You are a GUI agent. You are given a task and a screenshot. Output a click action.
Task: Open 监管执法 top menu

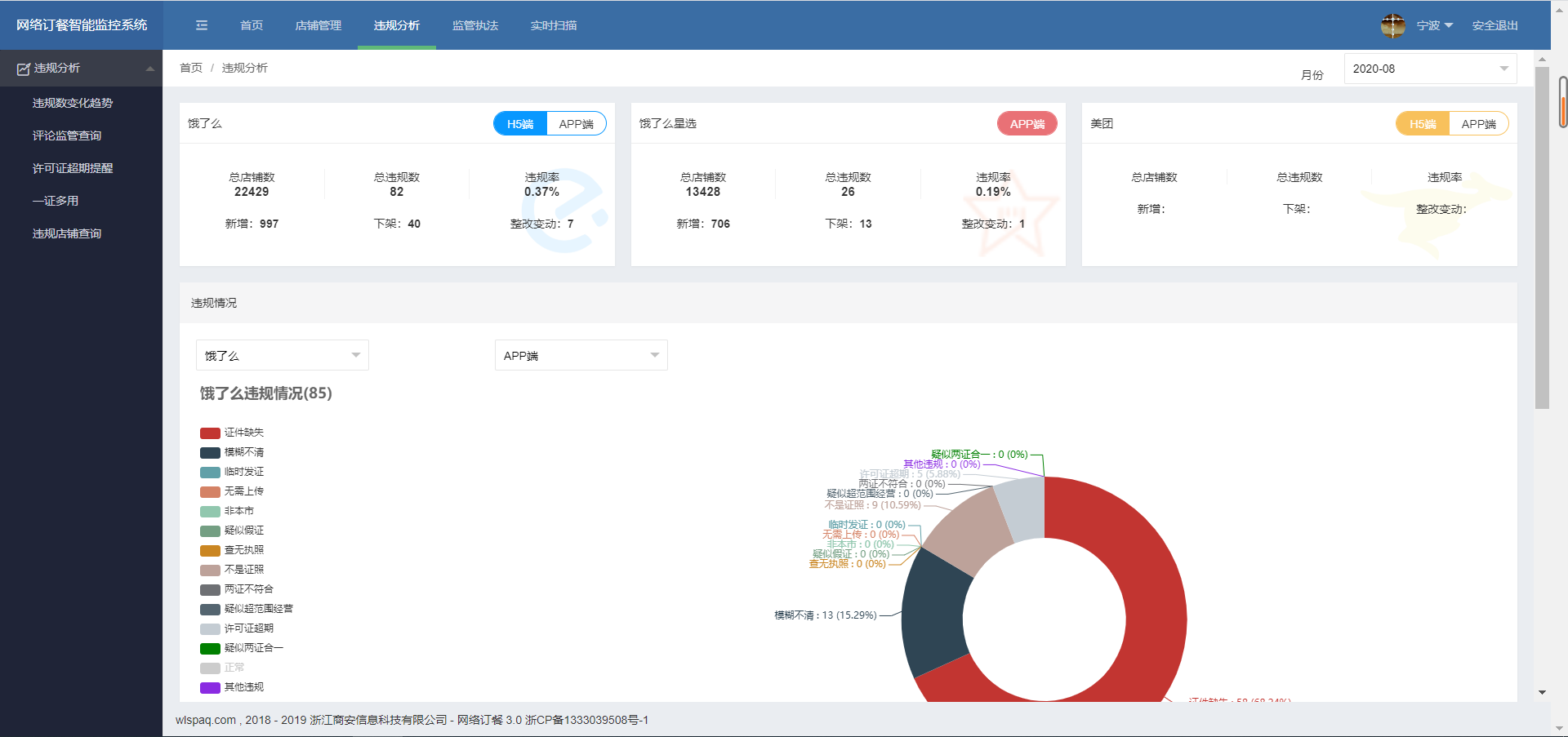pos(475,25)
